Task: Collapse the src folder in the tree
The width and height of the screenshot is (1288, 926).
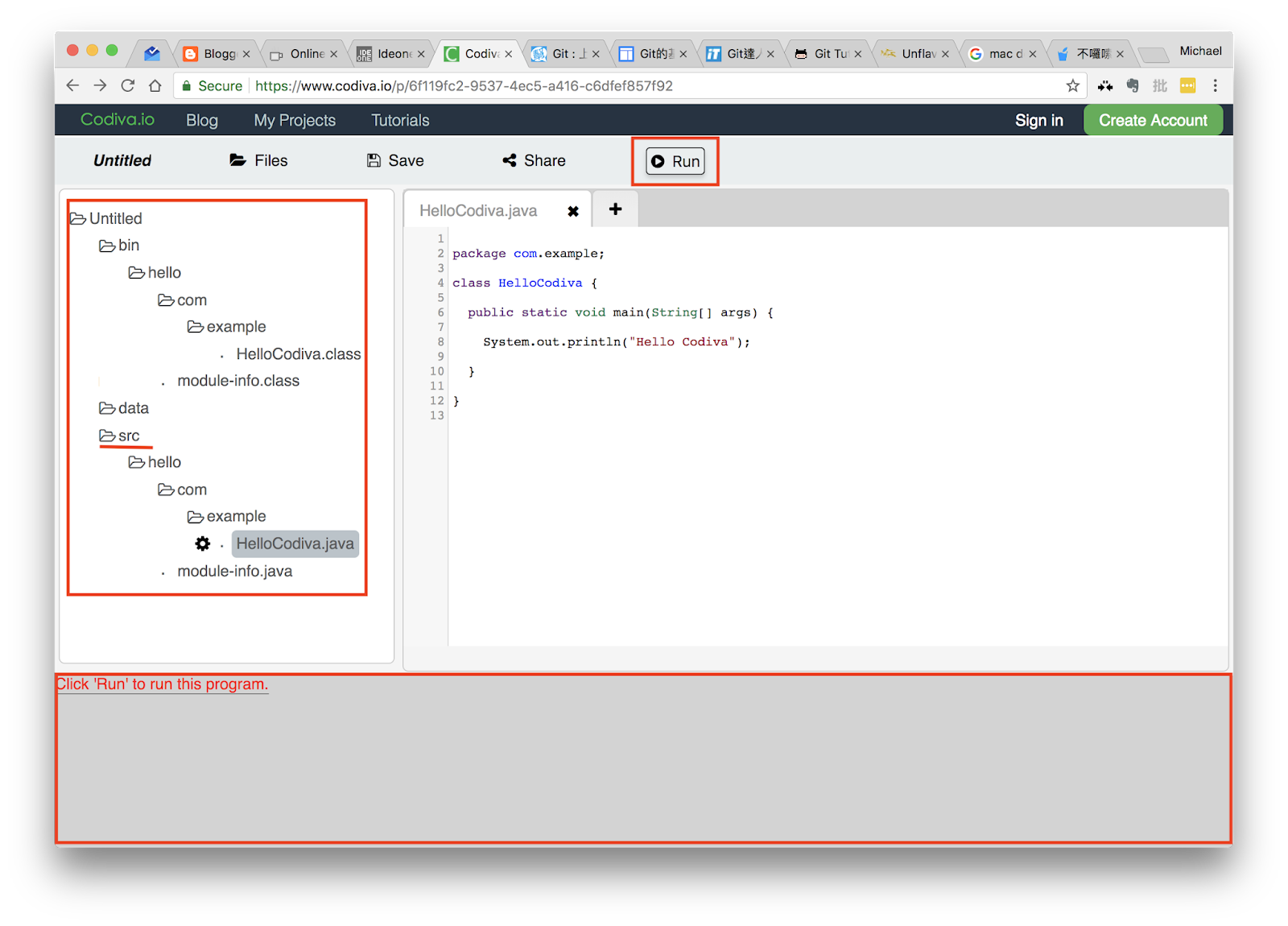Action: tap(119, 436)
